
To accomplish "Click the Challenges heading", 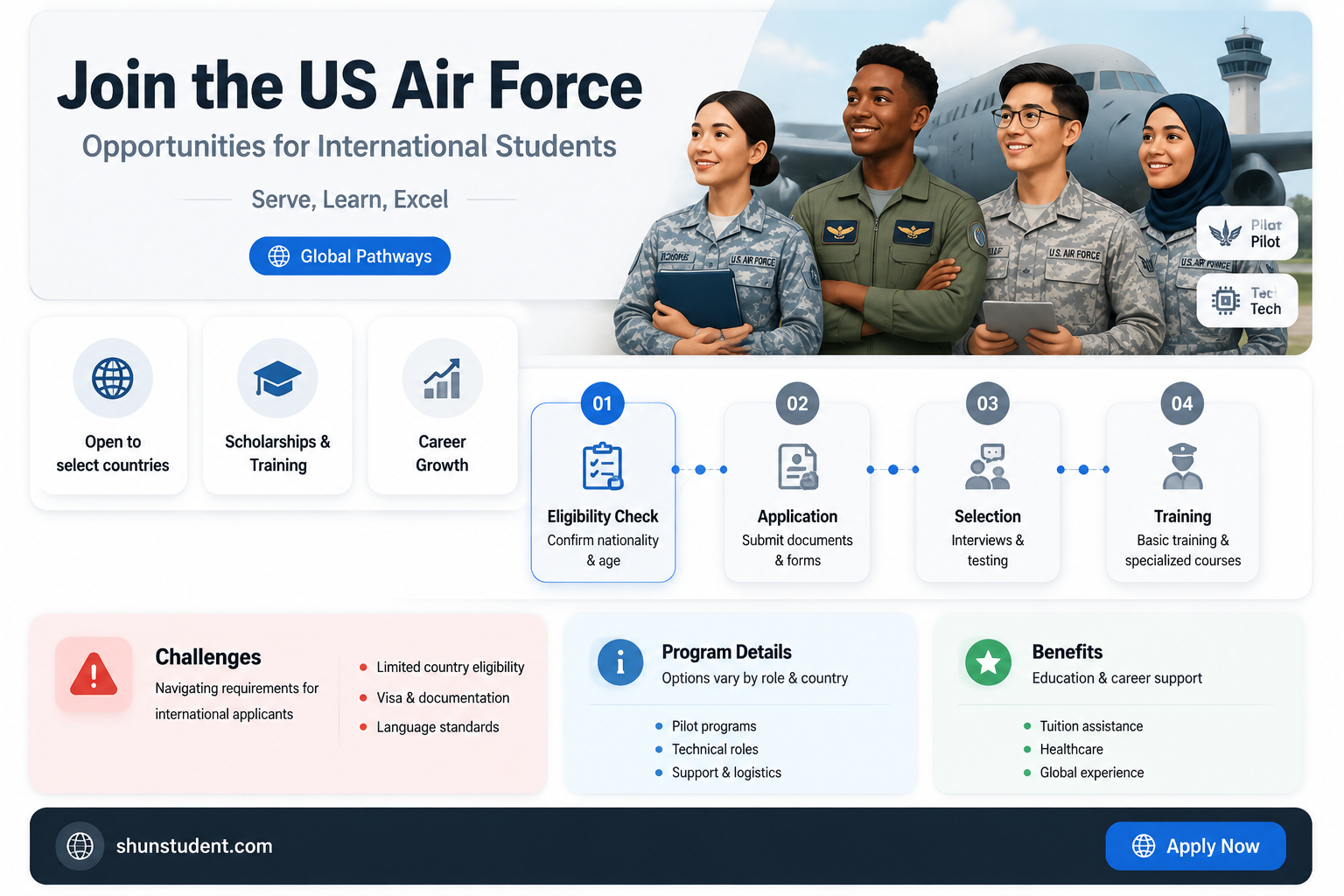I will coord(208,657).
